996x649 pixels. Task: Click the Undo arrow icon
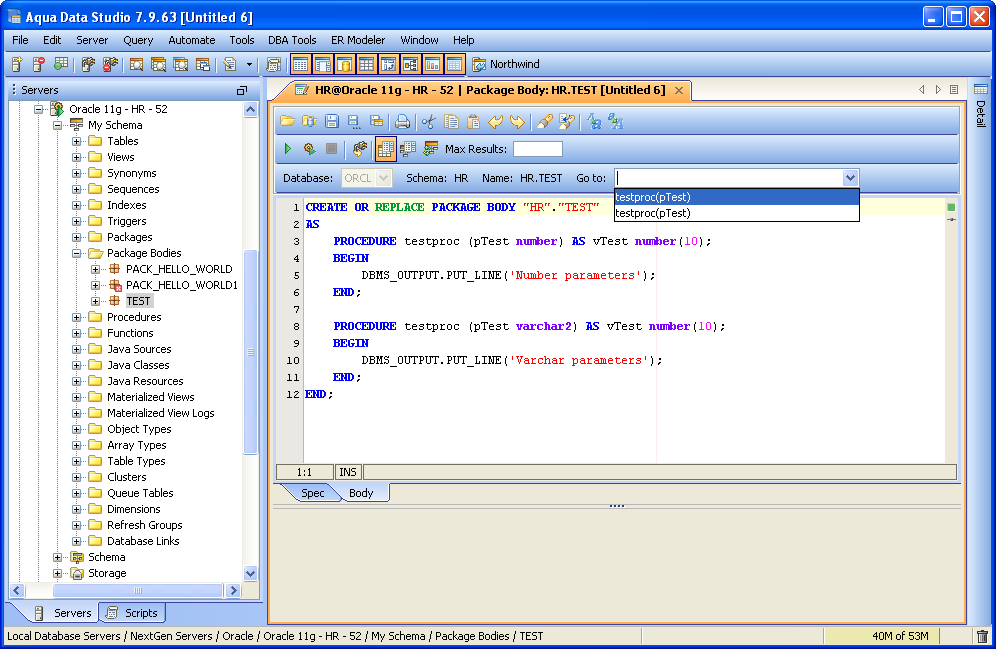point(495,122)
